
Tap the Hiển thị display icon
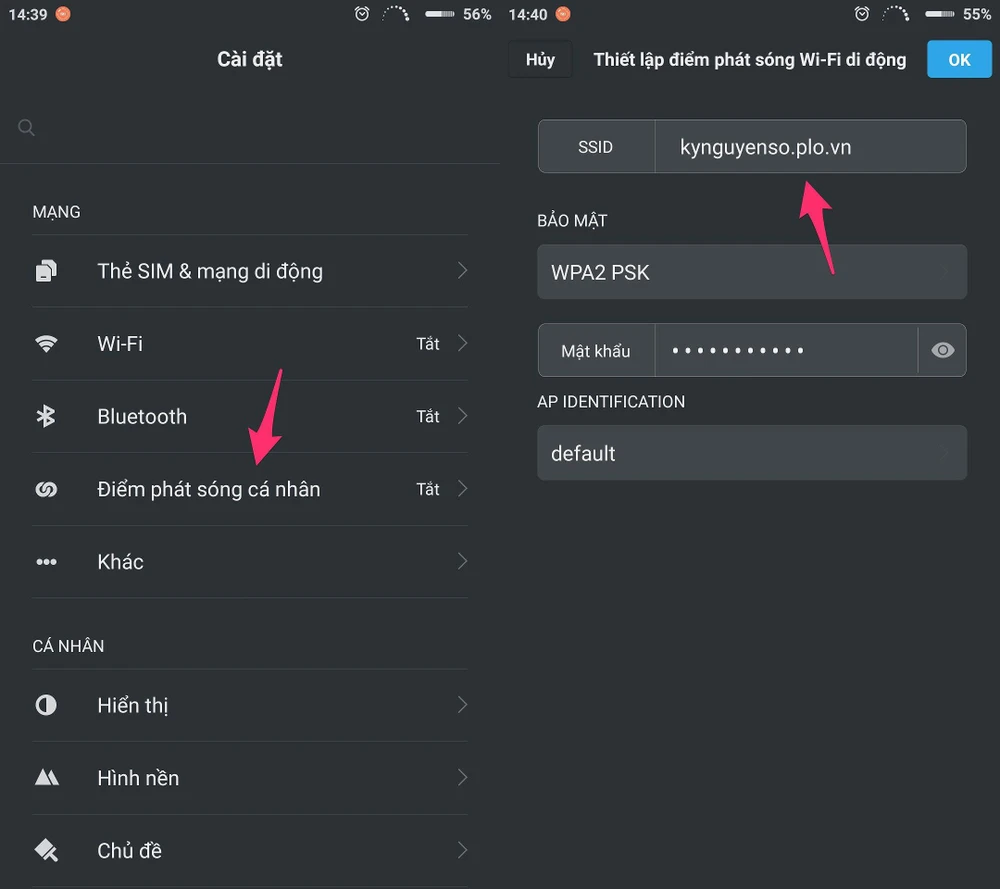click(46, 705)
